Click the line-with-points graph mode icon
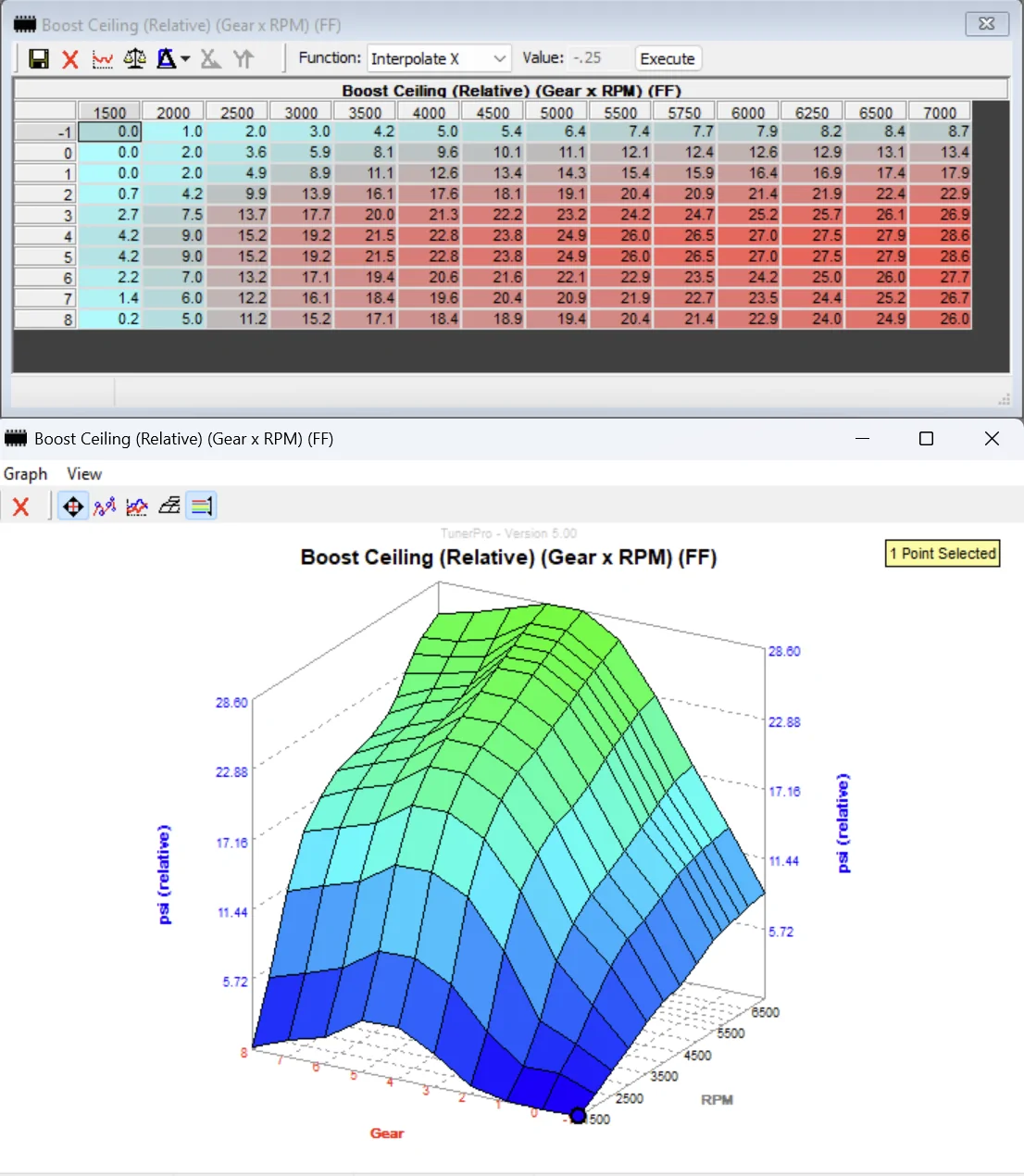This screenshot has width=1024, height=1176. 105,507
